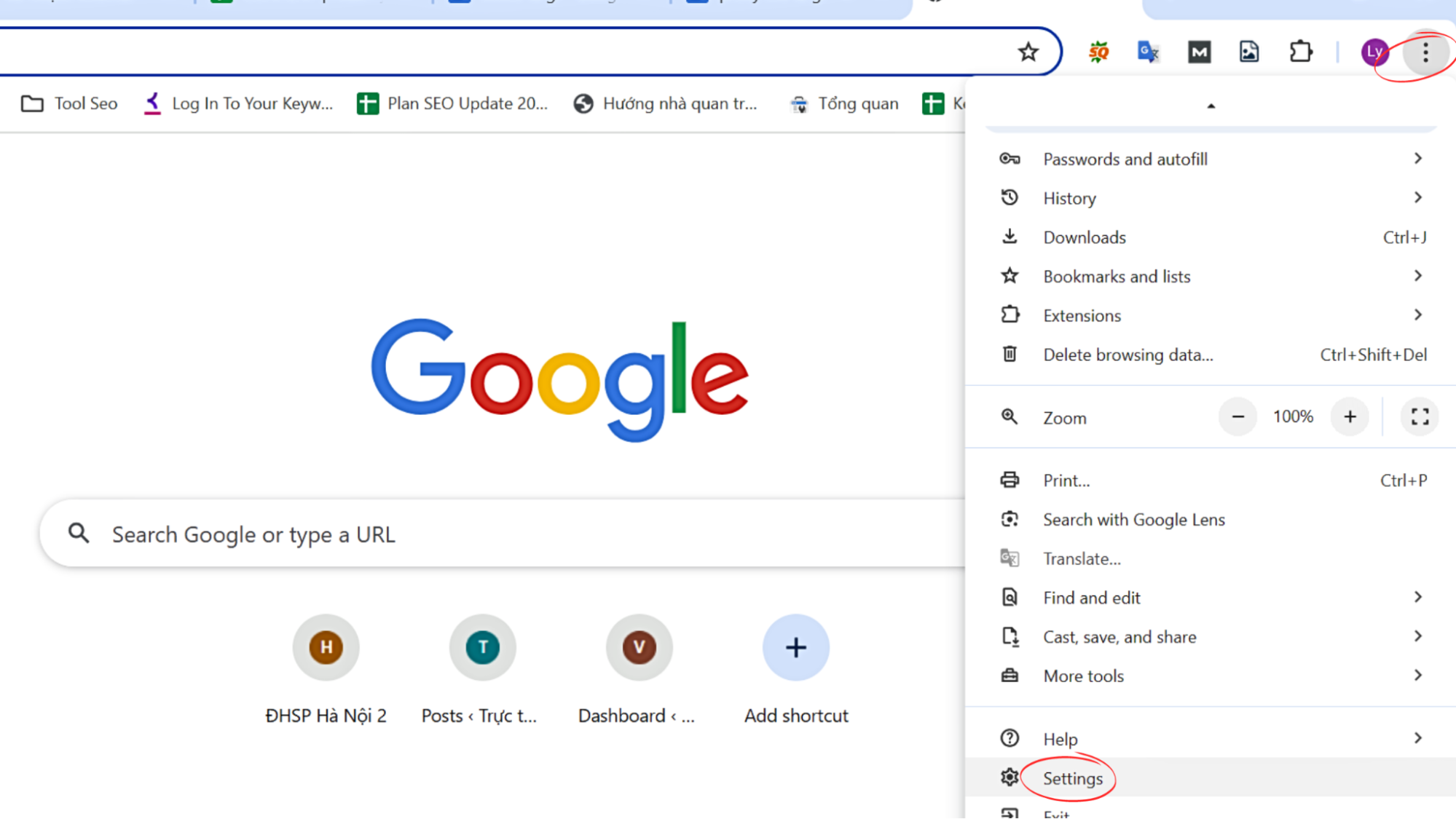Decrease the Zoom level with minus button
Image resolution: width=1456 pixels, height=819 pixels.
pos(1238,417)
